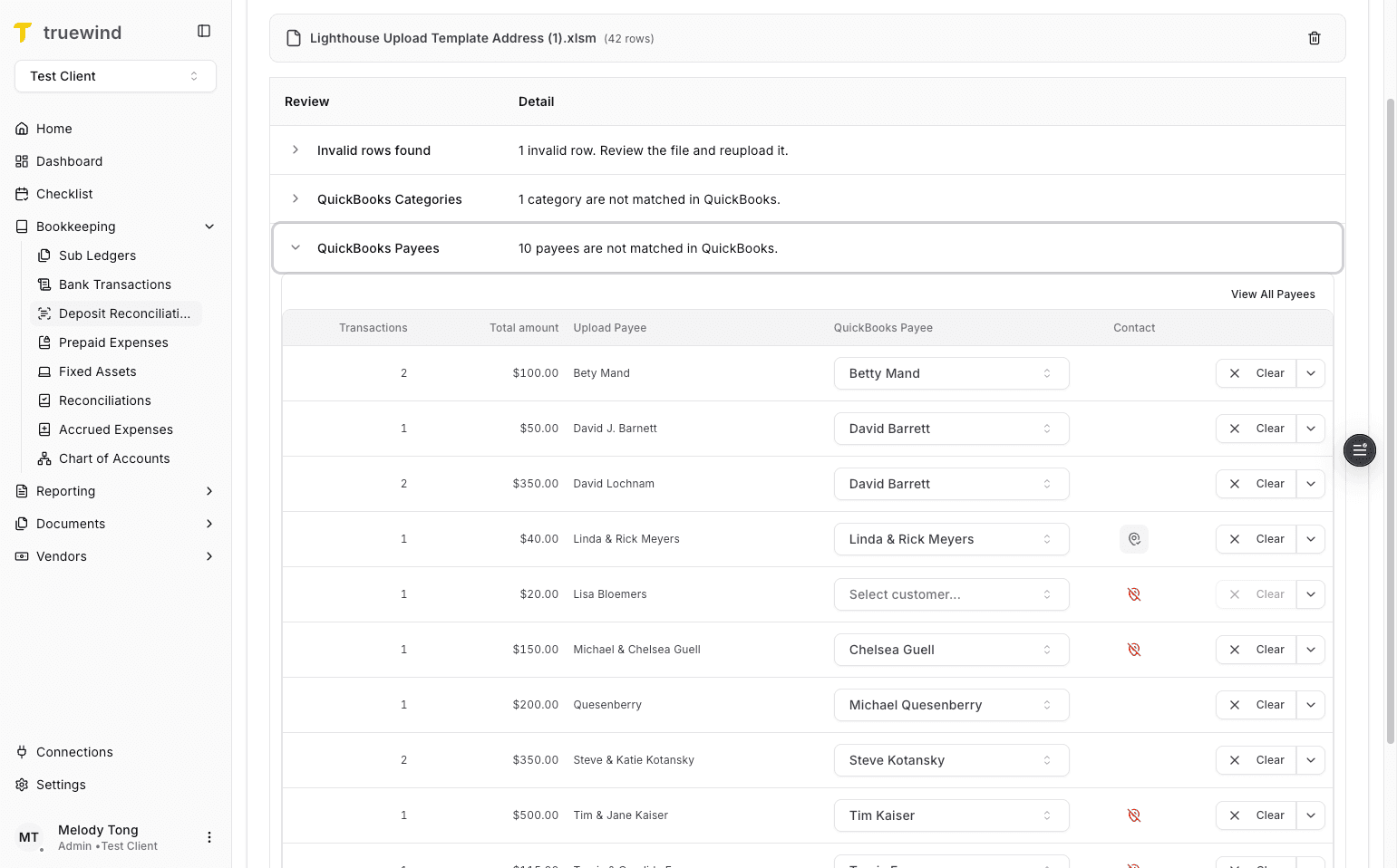Click the MT user avatar

click(x=29, y=837)
